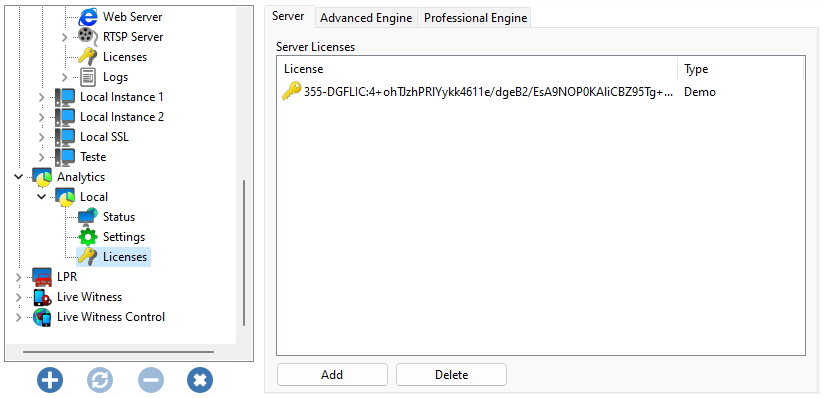This screenshot has height=398, width=825.
Task: Select the Teste label
Action: coord(93,157)
